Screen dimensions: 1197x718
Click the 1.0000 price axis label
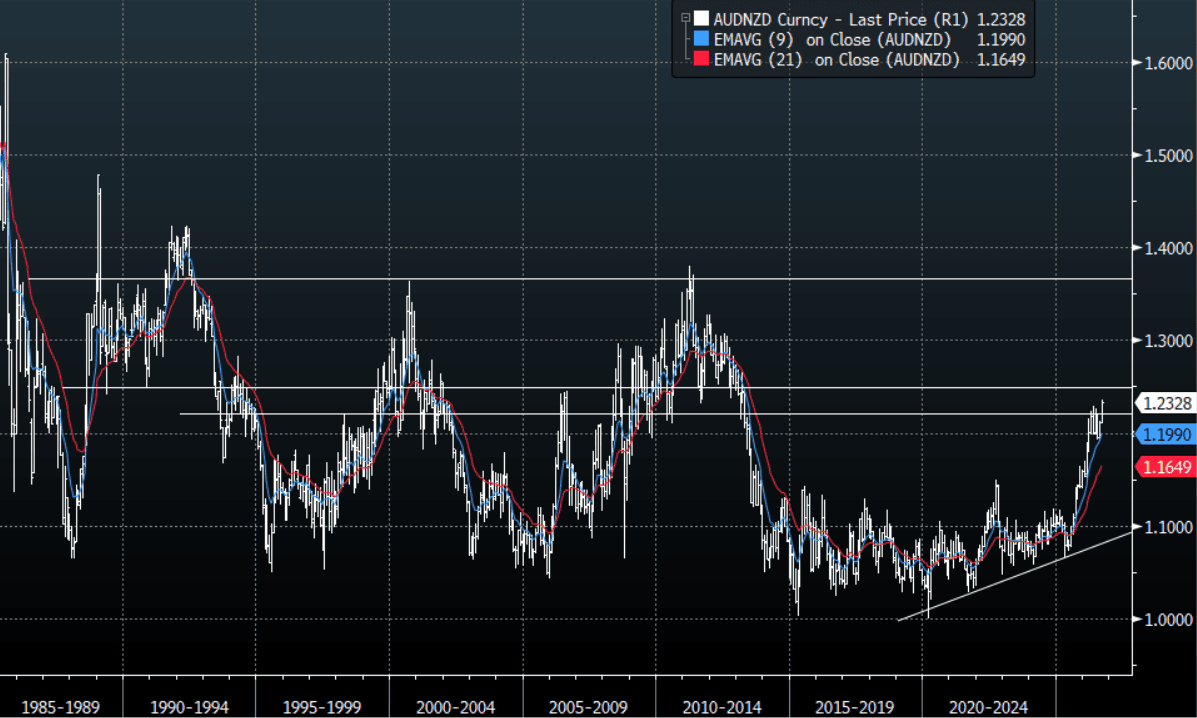[1168, 620]
